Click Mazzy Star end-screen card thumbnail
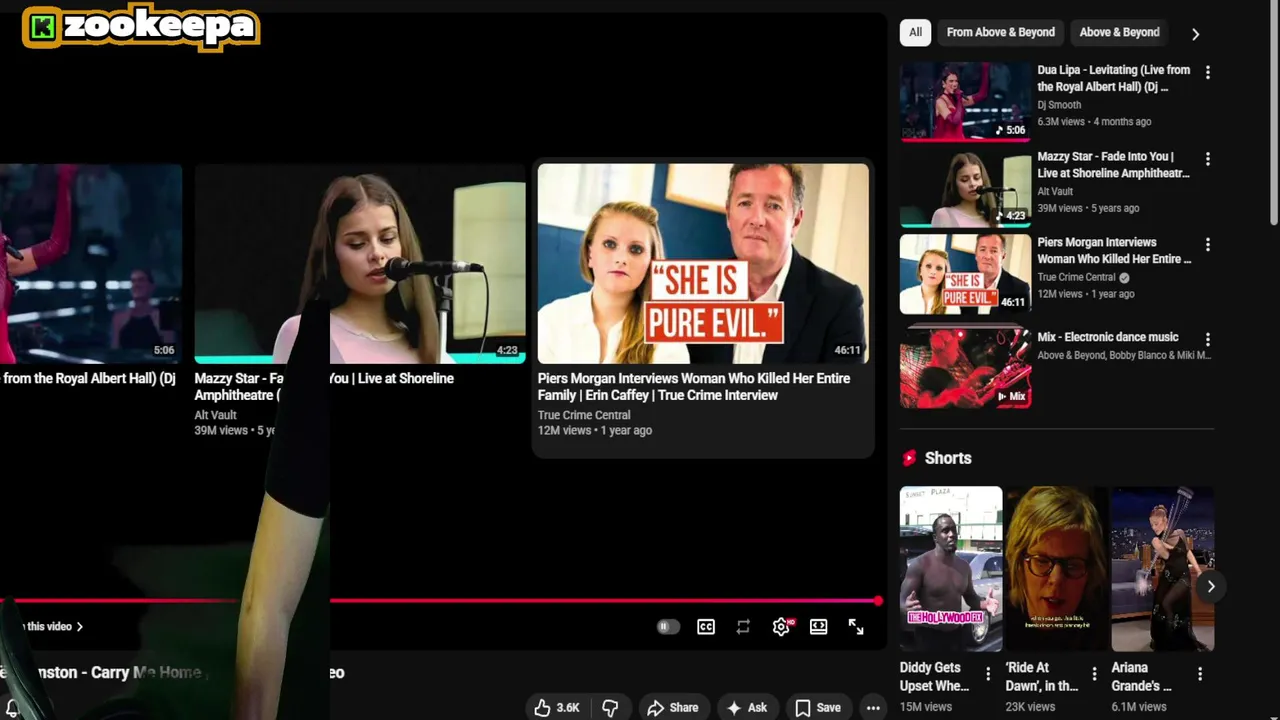Viewport: 1280px width, 720px height. coord(360,263)
